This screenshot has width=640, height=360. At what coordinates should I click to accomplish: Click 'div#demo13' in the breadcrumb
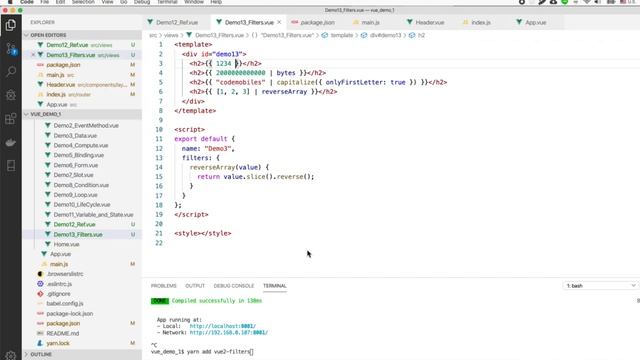click(x=385, y=36)
